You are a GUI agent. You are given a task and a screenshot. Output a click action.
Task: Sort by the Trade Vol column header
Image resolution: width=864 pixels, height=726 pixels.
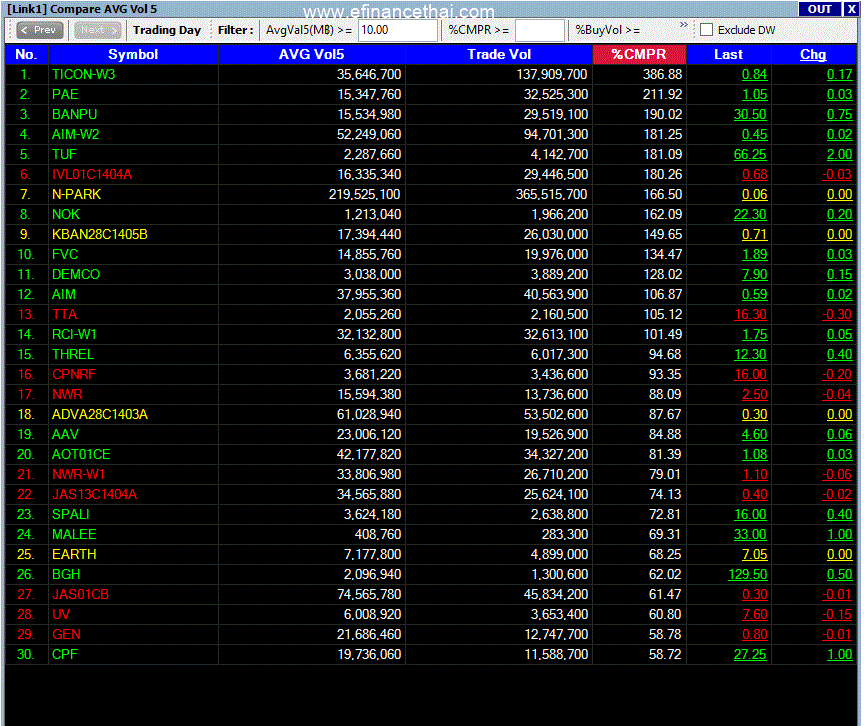coord(499,55)
